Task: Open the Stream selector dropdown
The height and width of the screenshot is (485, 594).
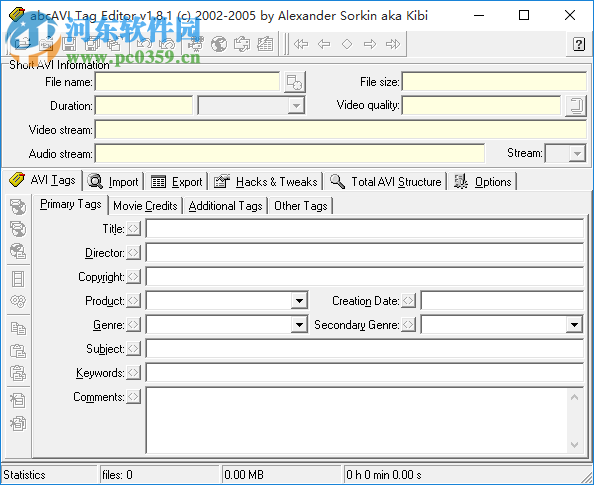Action: click(577, 153)
